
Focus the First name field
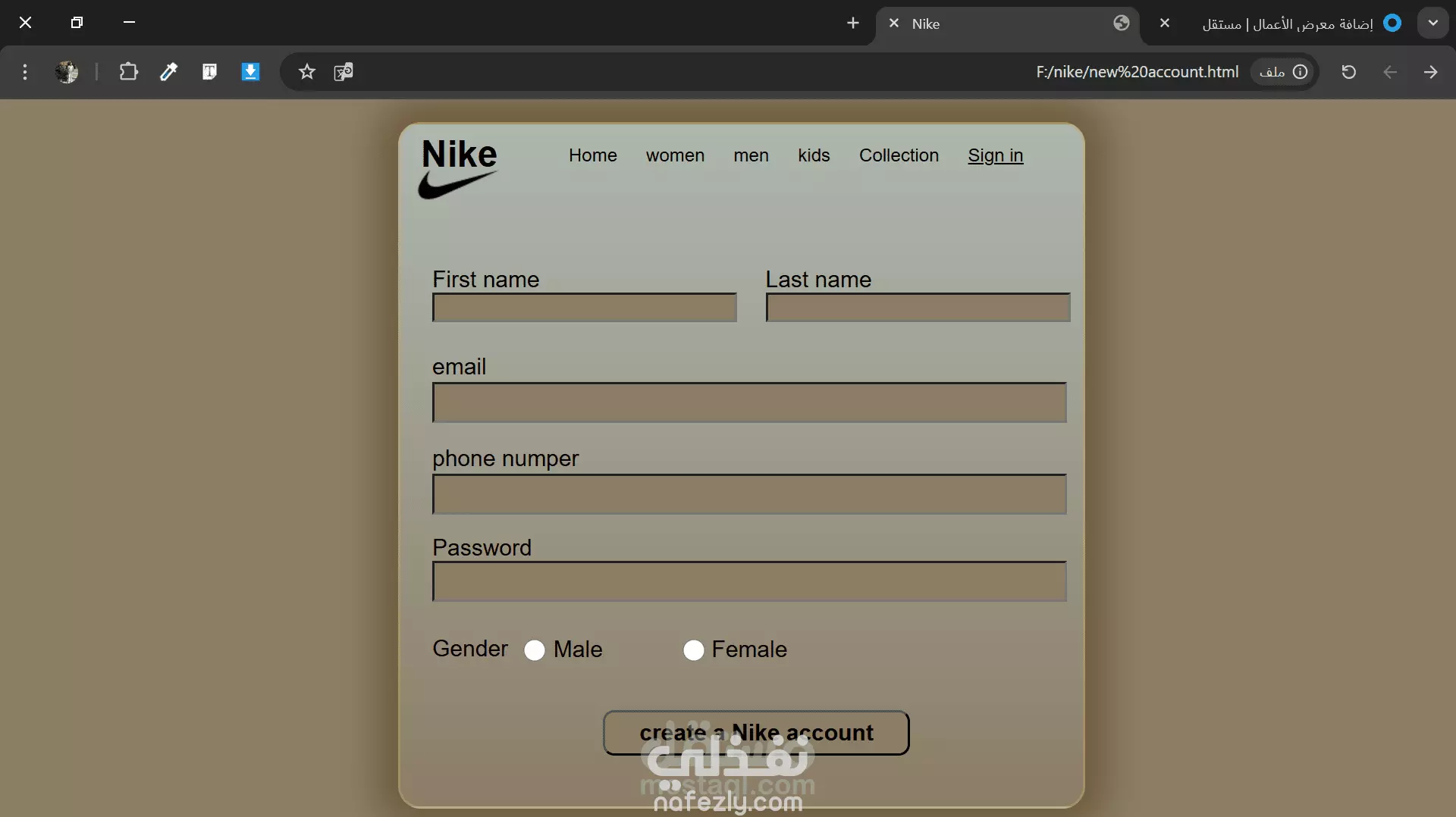tap(584, 308)
